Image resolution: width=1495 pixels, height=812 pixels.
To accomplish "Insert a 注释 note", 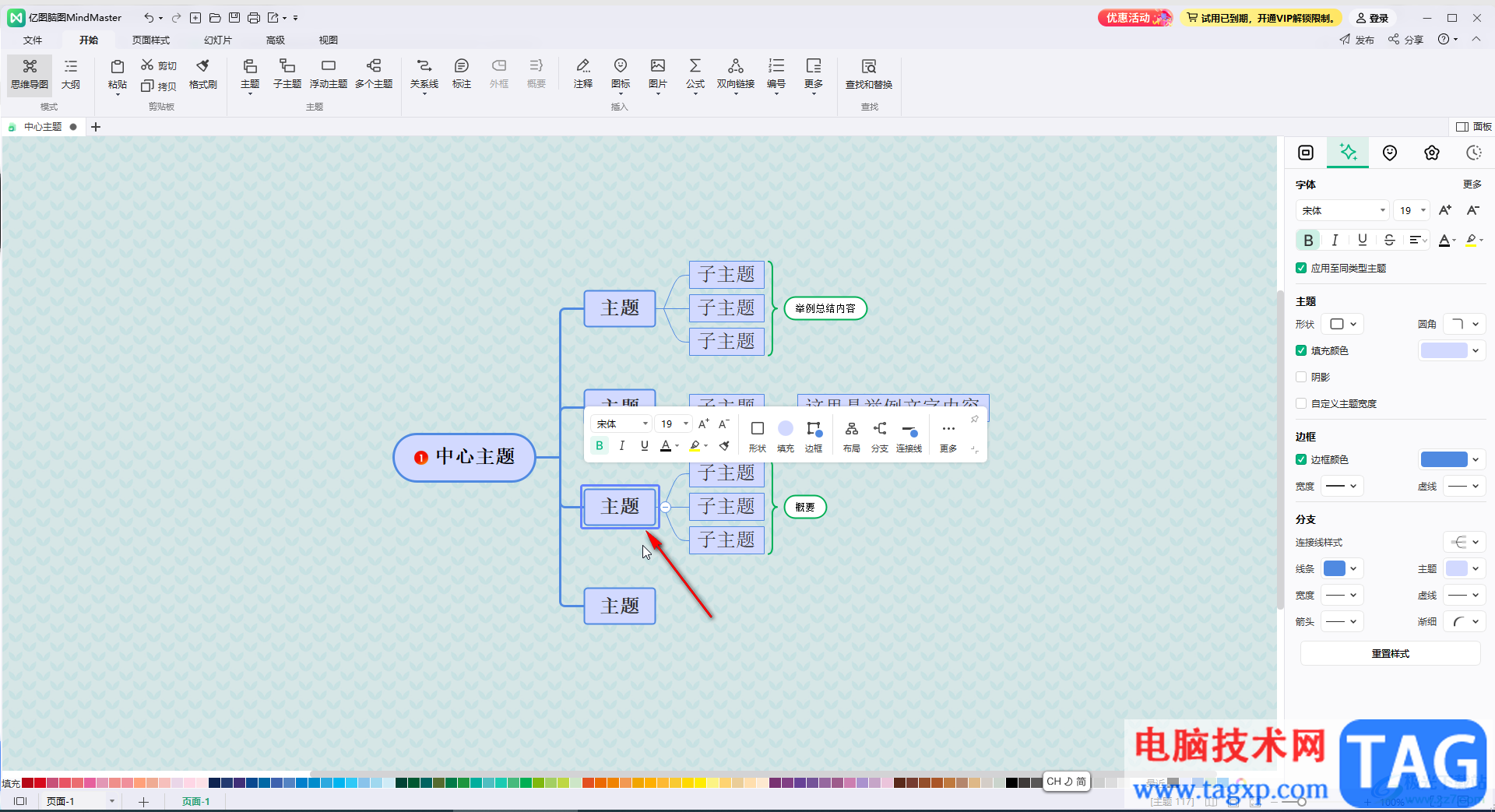I will coord(583,74).
